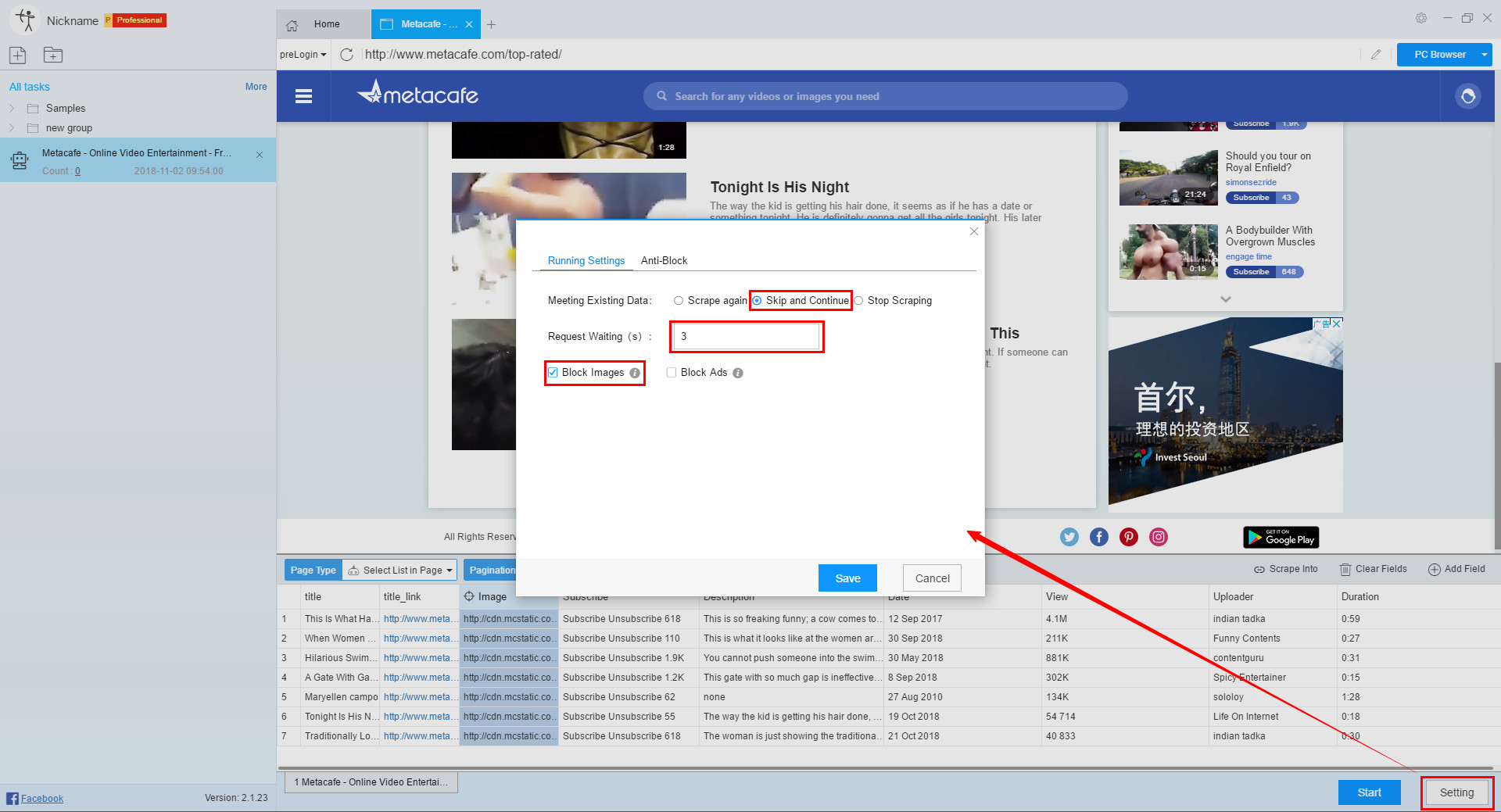Click the robot task icon
This screenshot has width=1501, height=812.
pyautogui.click(x=20, y=161)
